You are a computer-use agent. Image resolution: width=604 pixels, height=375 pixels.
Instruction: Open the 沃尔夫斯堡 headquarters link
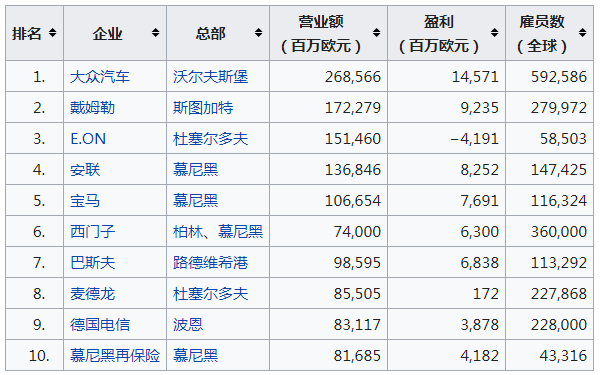pos(210,77)
